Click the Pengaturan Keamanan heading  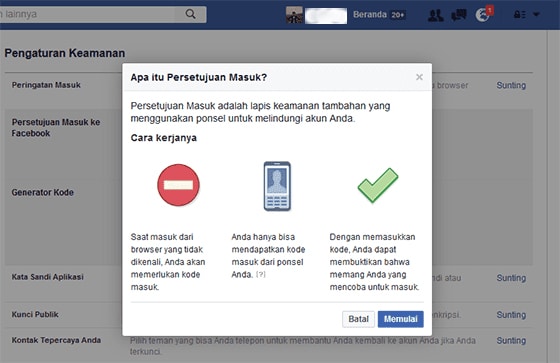click(x=65, y=53)
